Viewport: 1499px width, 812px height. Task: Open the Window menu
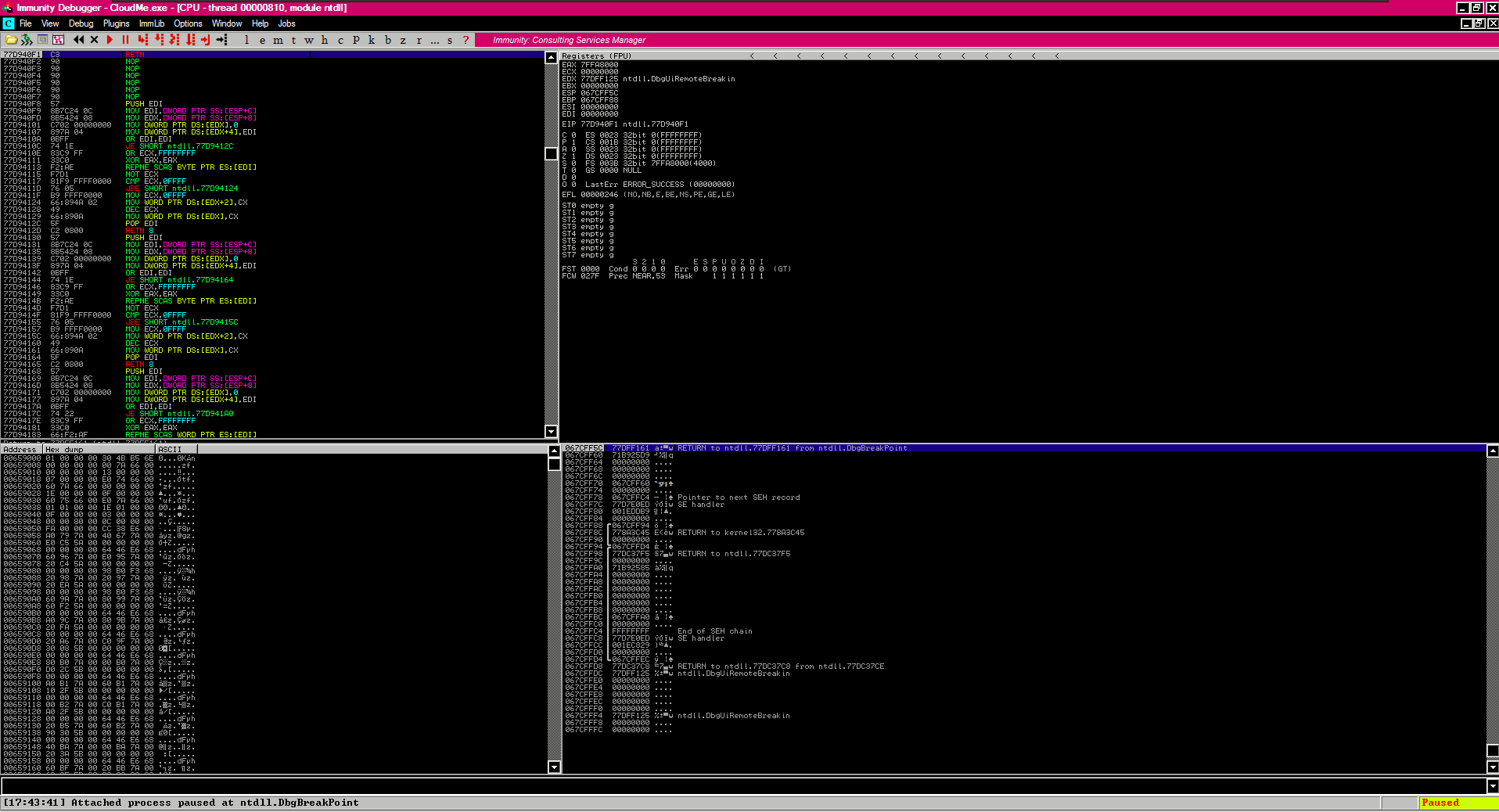227,23
